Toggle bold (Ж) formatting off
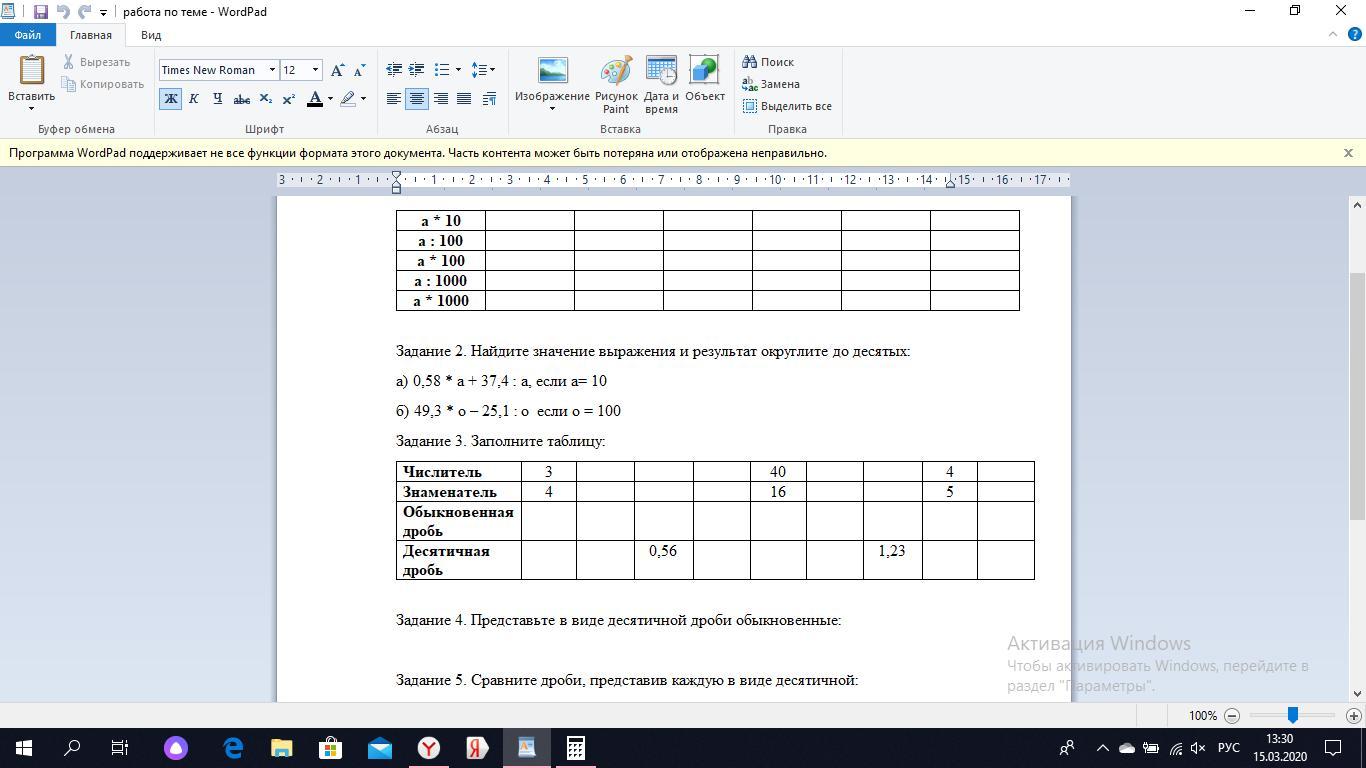The height and width of the screenshot is (768, 1366). click(x=171, y=99)
